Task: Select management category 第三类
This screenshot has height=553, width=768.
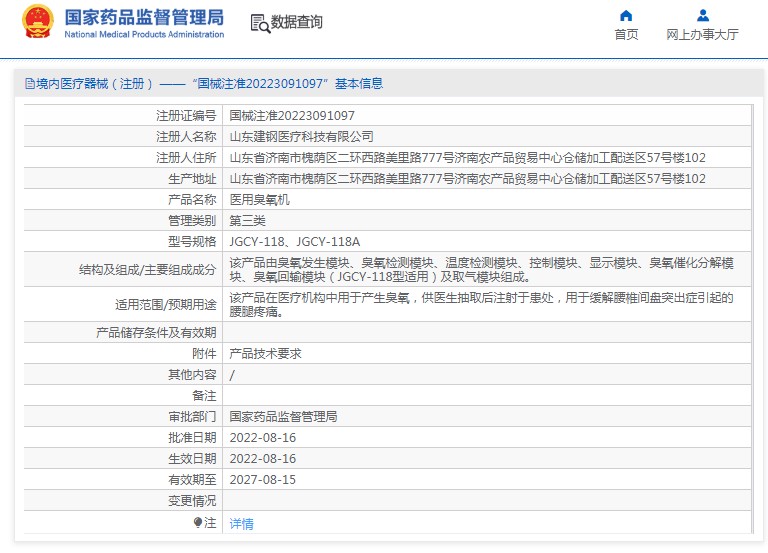Action: (x=247, y=221)
